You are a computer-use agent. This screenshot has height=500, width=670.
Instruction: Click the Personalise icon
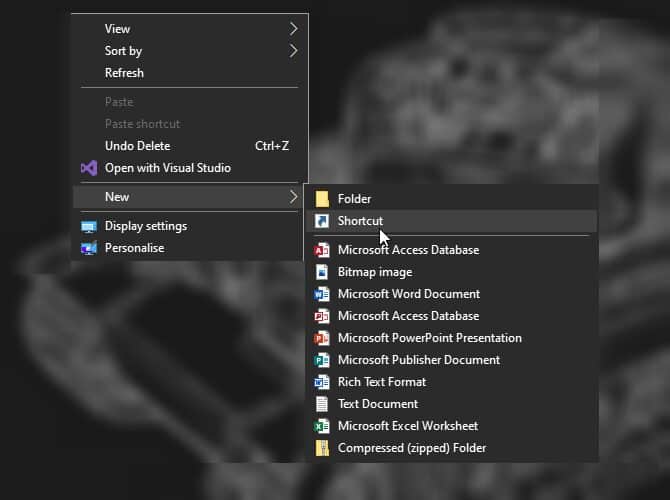(x=89, y=248)
